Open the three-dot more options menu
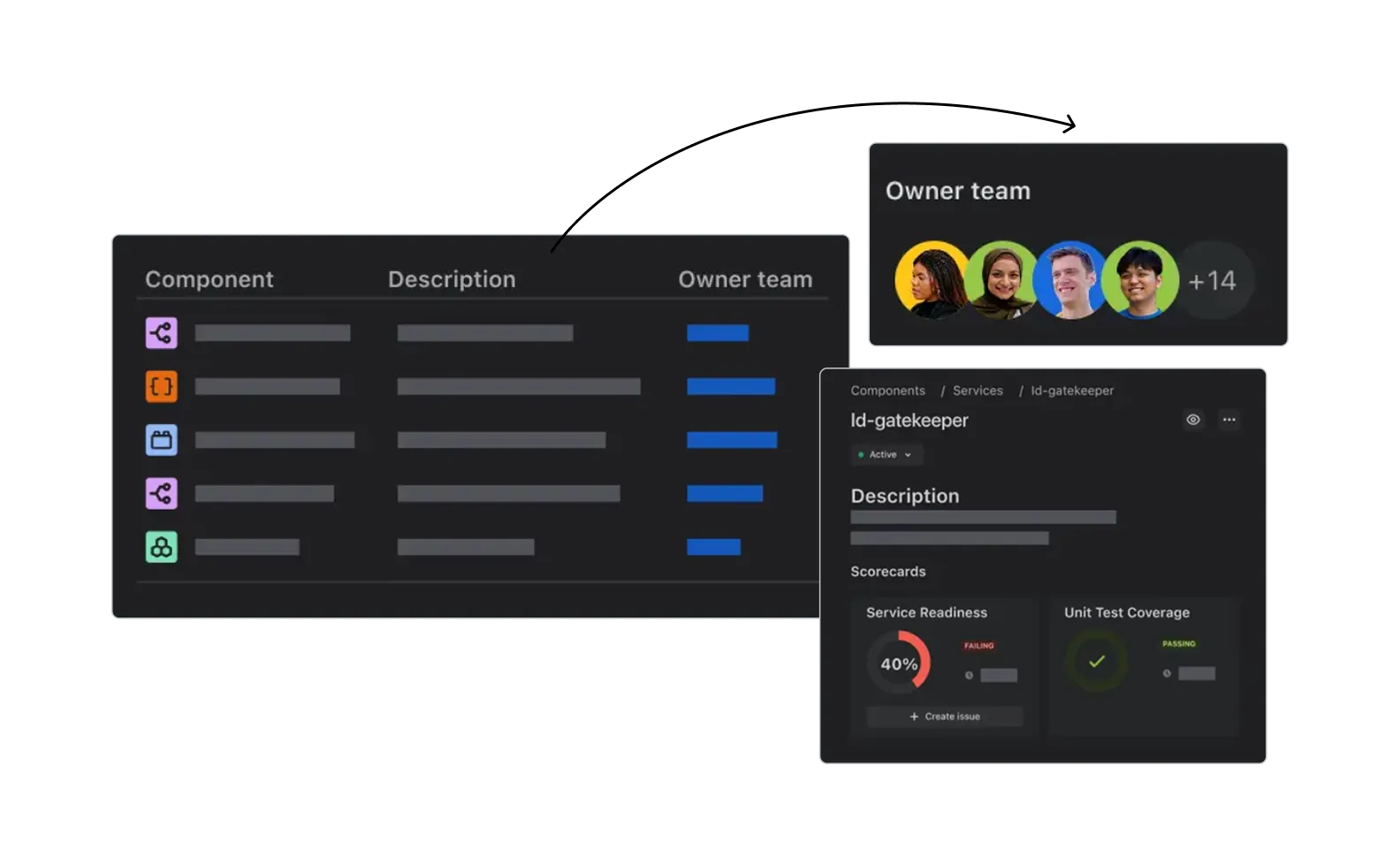 click(1229, 420)
